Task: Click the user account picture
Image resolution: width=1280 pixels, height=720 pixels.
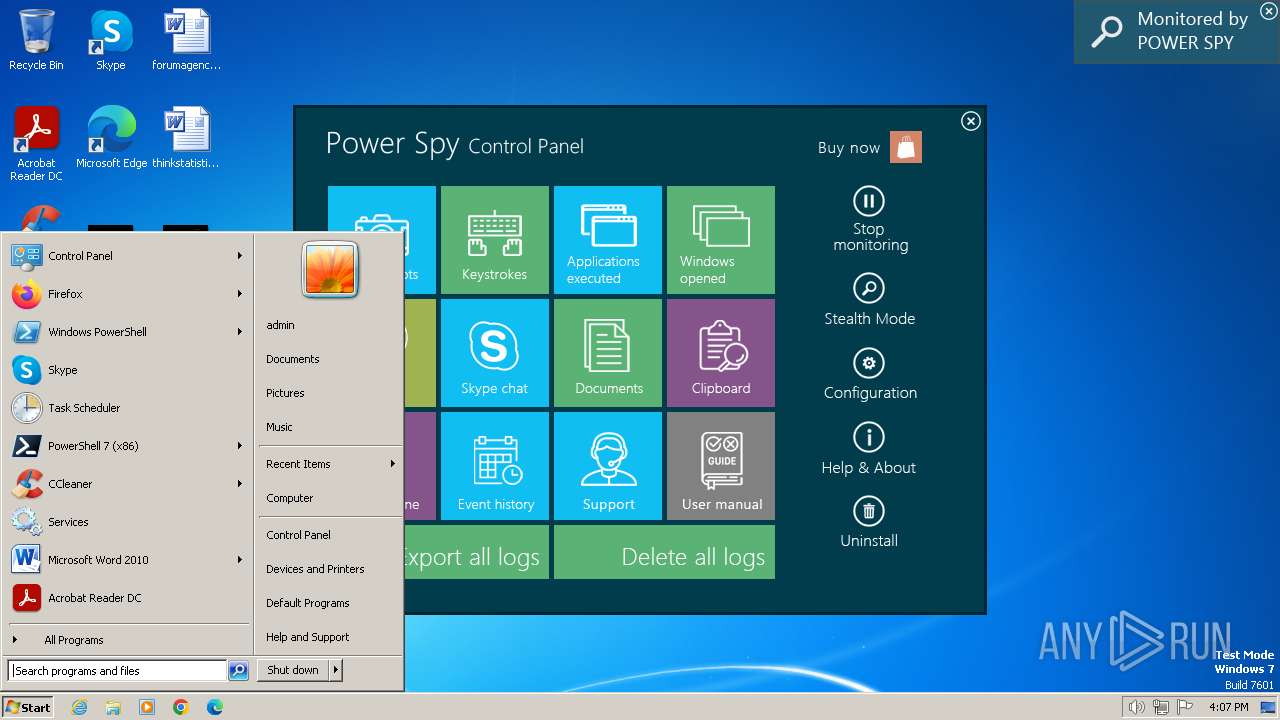Action: click(x=330, y=270)
